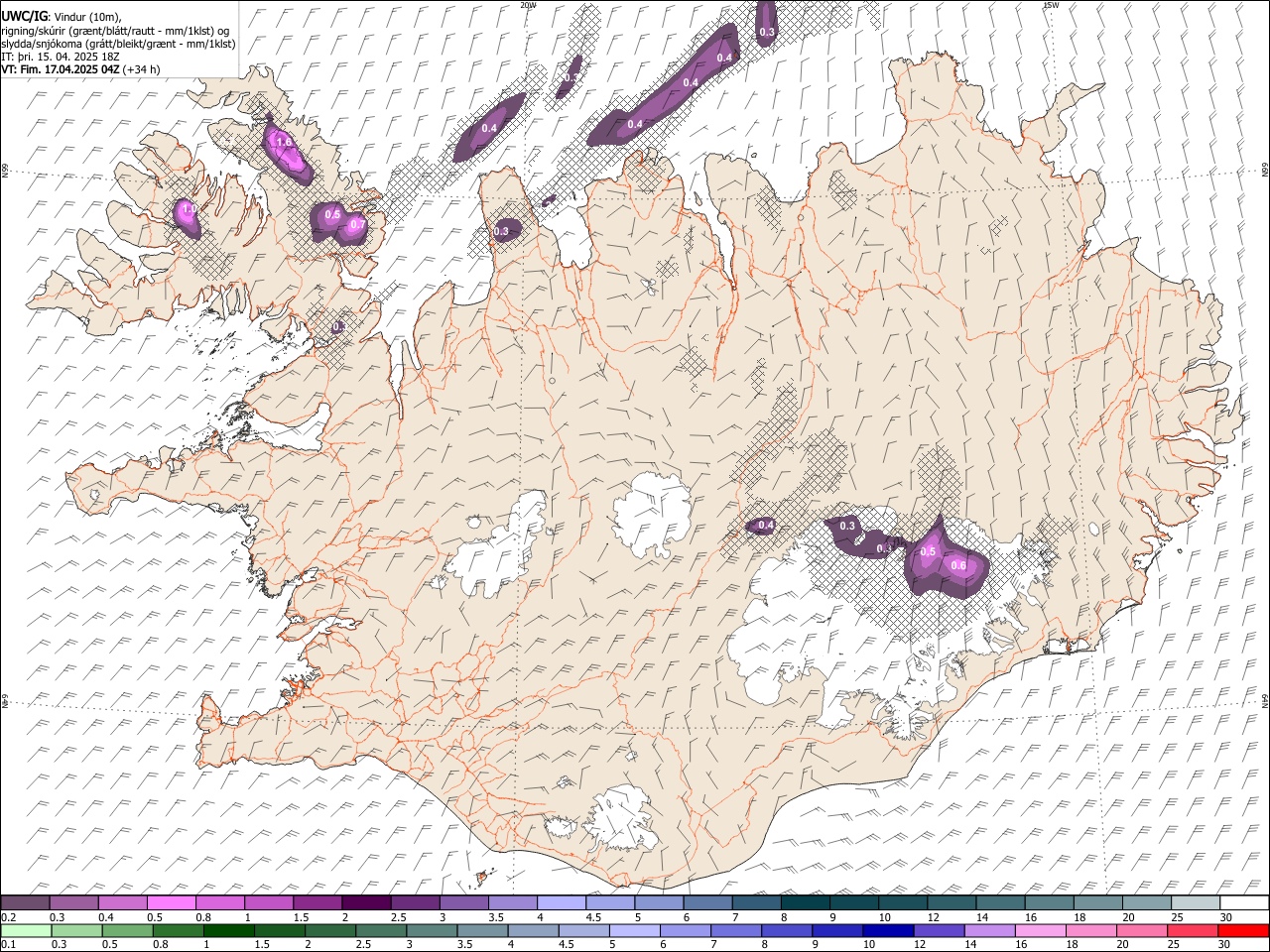Screen dimensions: 1270x952
Task: Select the 'rigning/skúrir' legend description line
Action: point(116,30)
